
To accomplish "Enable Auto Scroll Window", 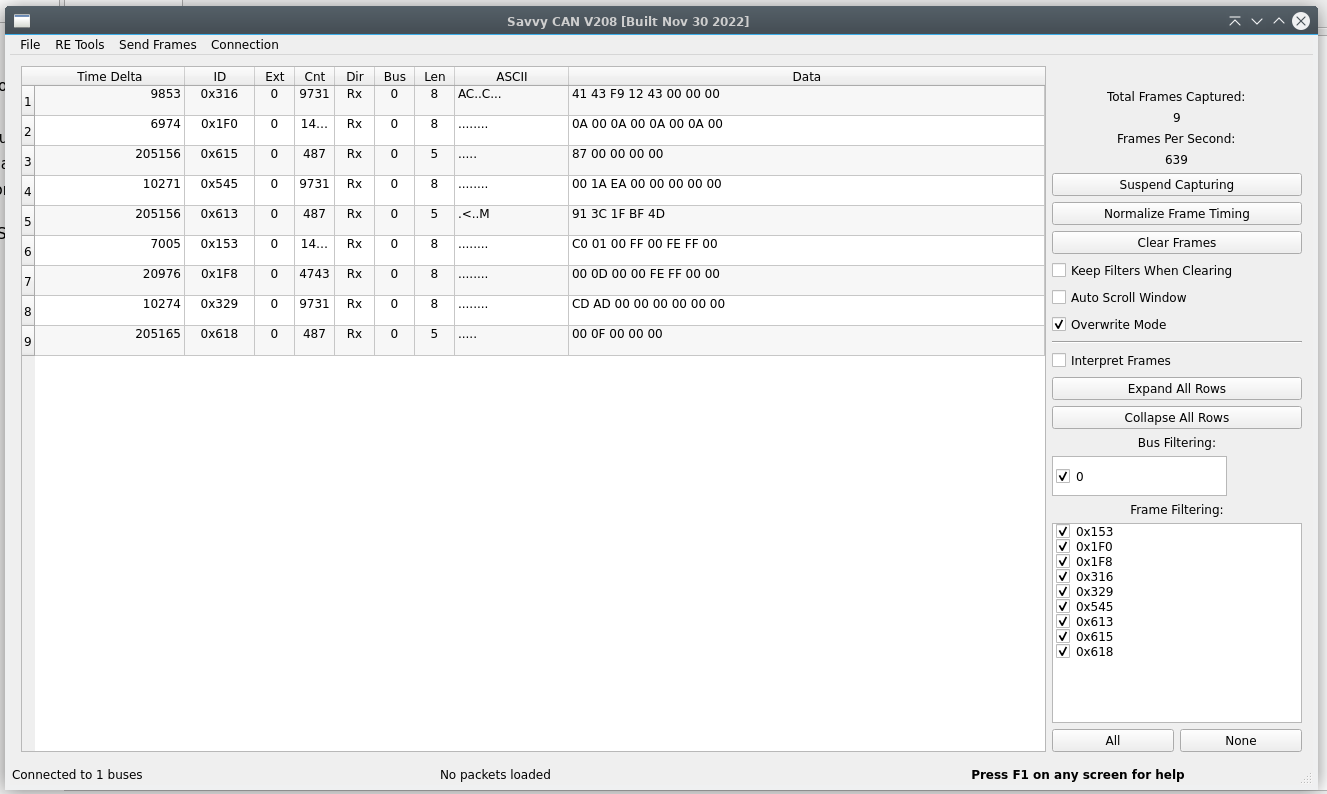I will click(1059, 298).
